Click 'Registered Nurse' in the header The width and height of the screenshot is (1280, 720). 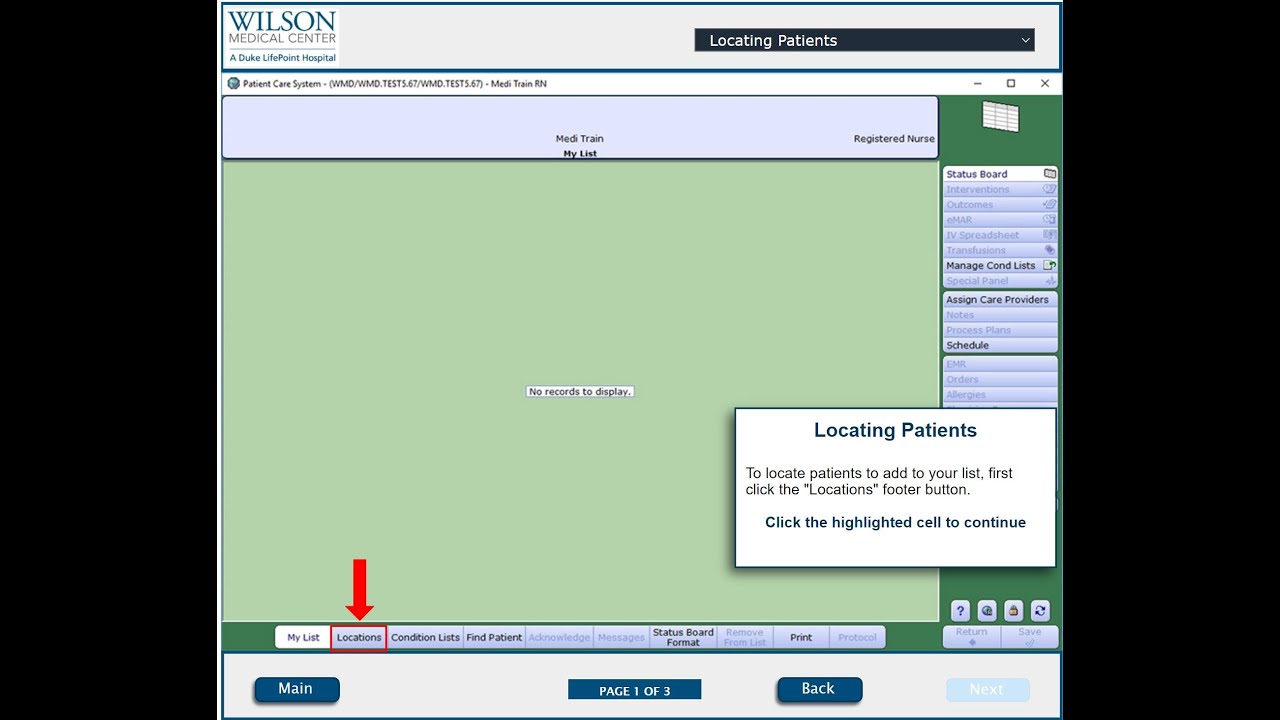click(894, 139)
